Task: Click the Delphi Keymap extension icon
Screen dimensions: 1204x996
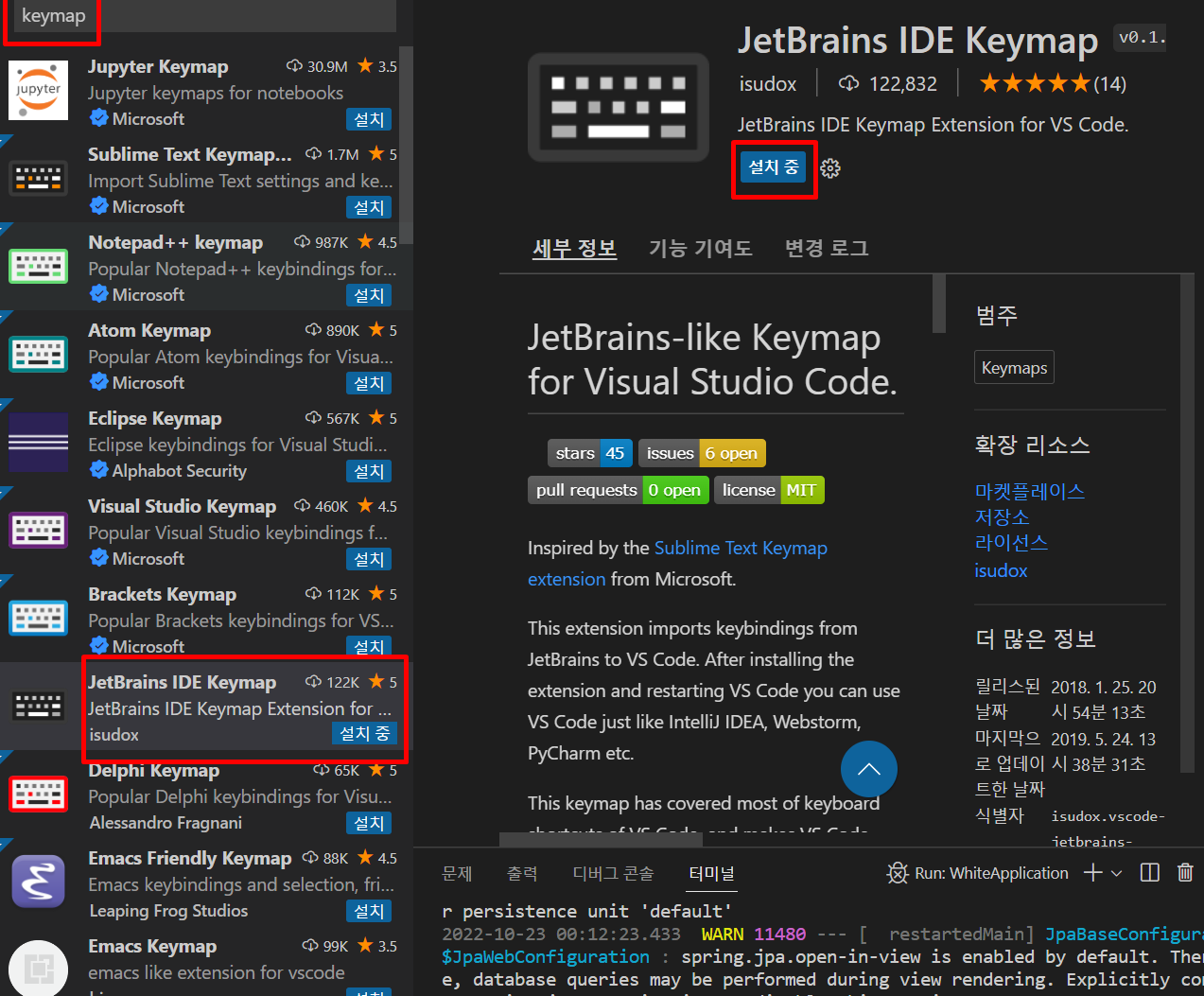Action: point(39,794)
